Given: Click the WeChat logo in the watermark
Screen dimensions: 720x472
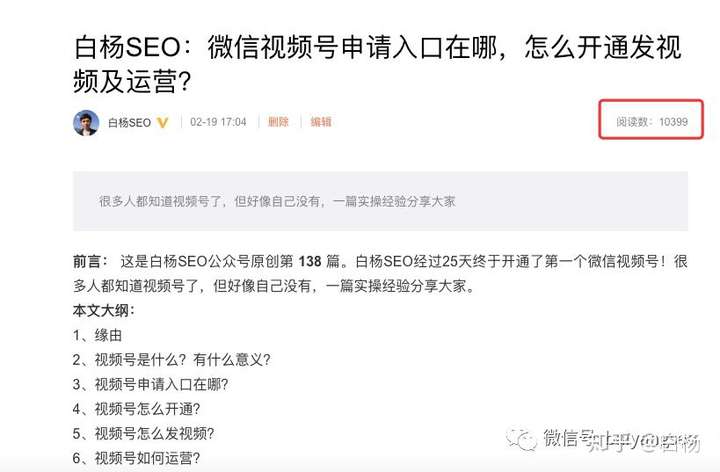Looking at the screenshot, I should pos(521,439).
